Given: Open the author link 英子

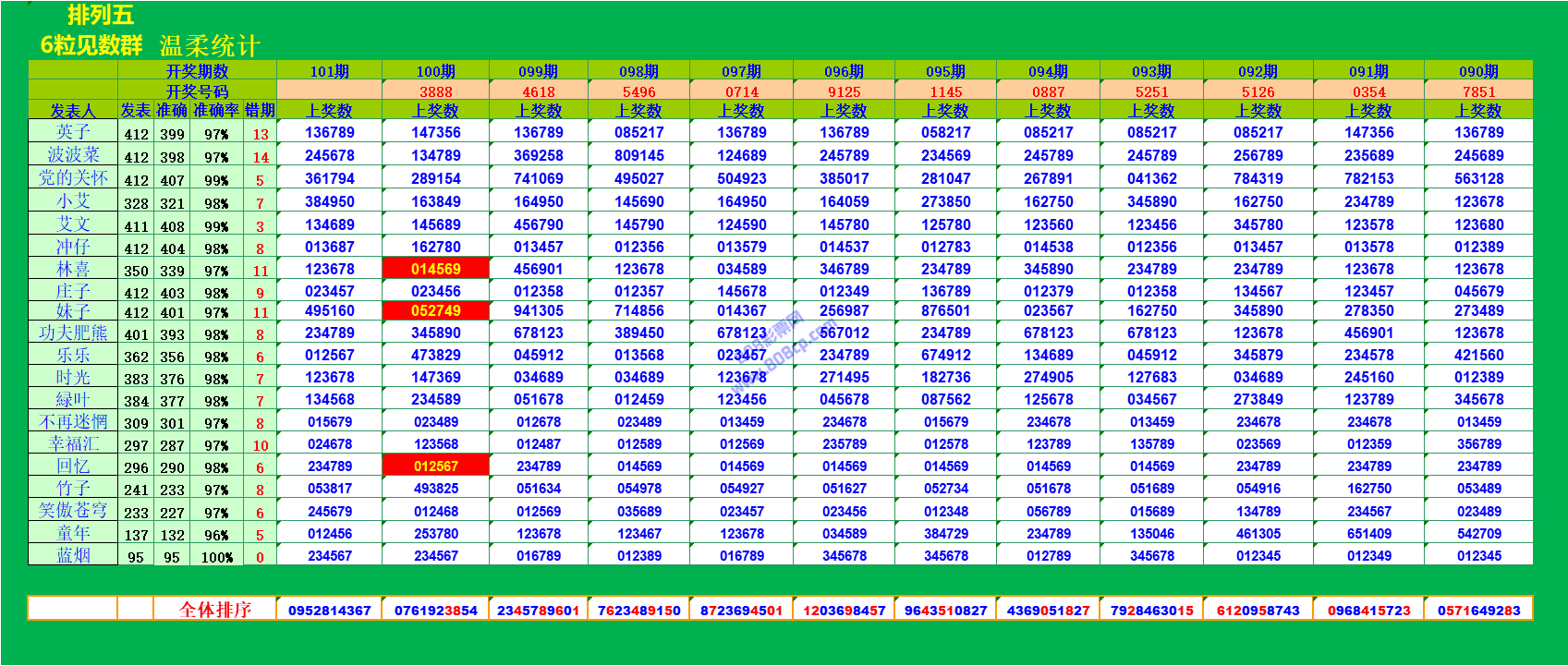Looking at the screenshot, I should pos(73,132).
